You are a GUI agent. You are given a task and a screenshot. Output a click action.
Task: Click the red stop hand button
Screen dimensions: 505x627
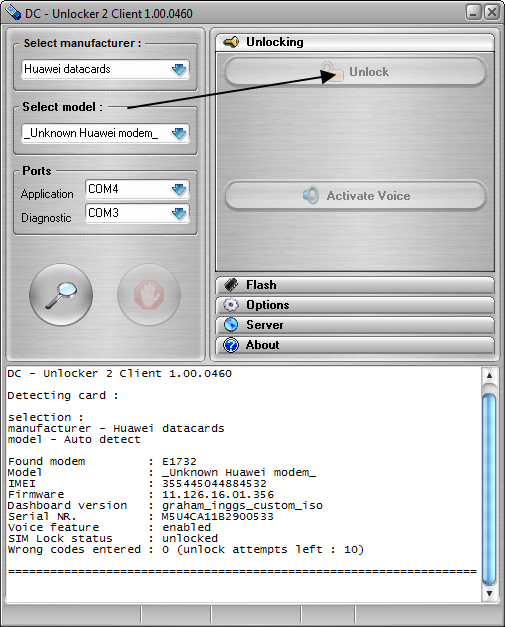pyautogui.click(x=149, y=295)
